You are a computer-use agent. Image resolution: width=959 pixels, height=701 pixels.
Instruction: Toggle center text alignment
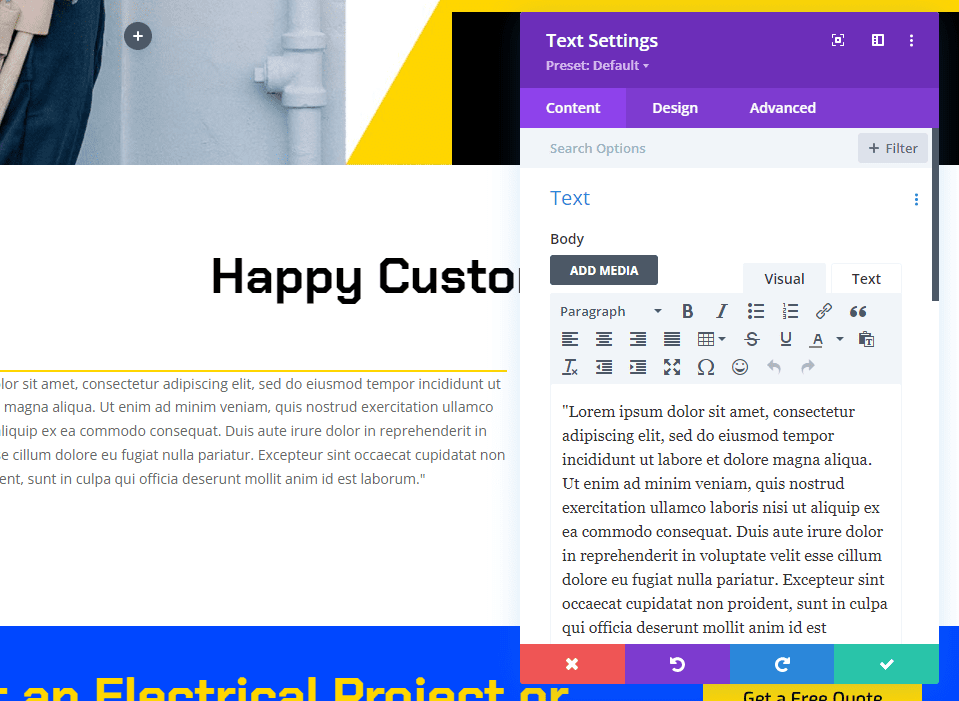point(604,339)
